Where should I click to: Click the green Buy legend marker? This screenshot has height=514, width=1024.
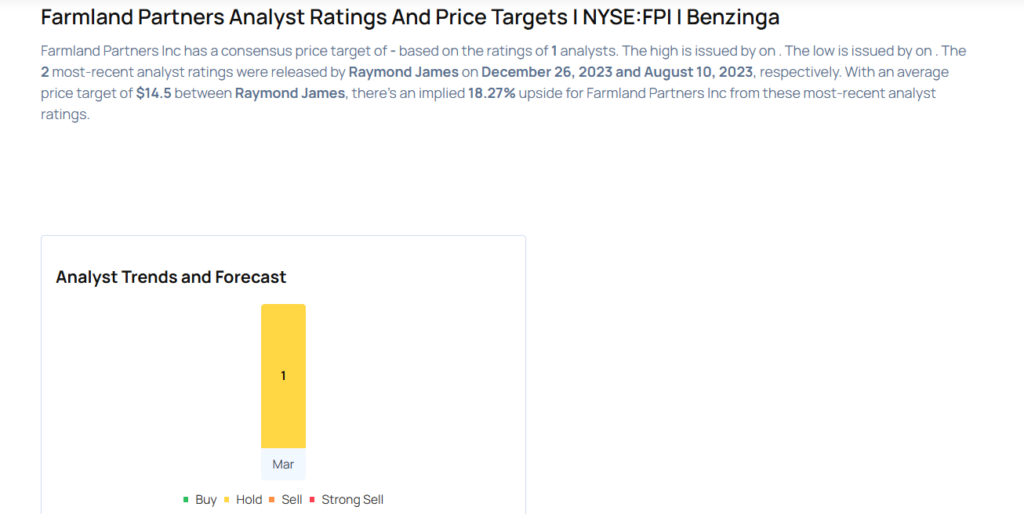186,499
